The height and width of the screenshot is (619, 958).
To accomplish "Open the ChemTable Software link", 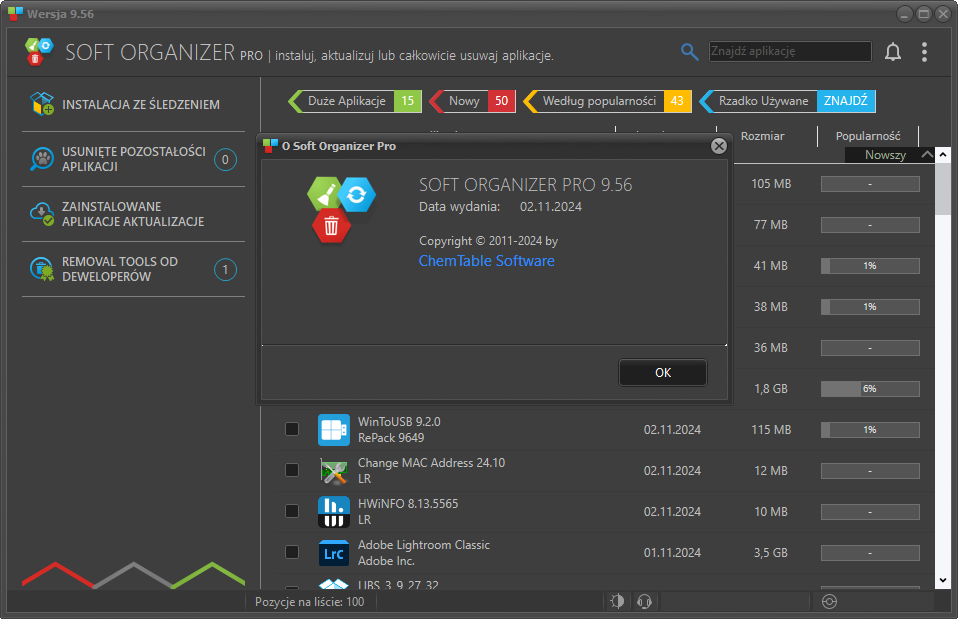I will click(x=486, y=261).
